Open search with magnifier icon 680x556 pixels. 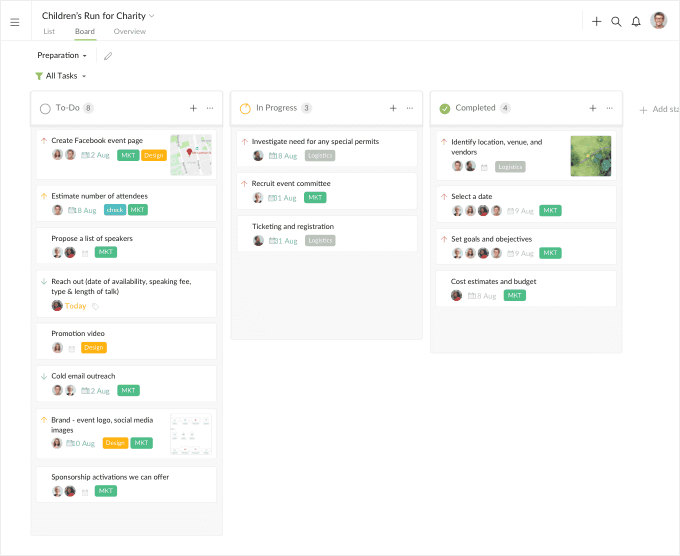pyautogui.click(x=616, y=22)
